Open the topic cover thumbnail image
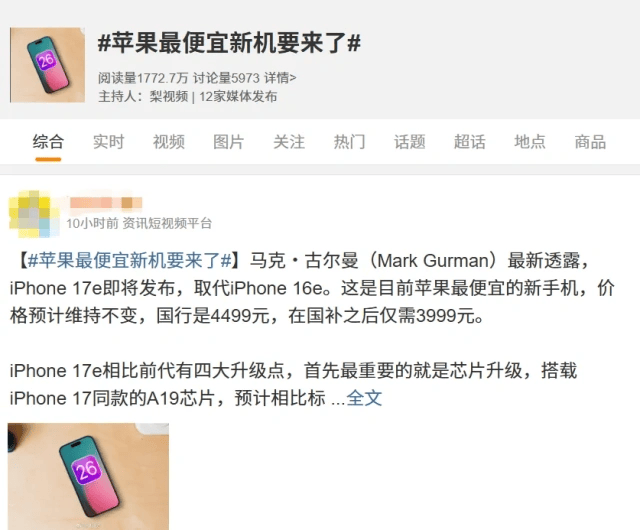This screenshot has height=530, width=640. click(47, 65)
